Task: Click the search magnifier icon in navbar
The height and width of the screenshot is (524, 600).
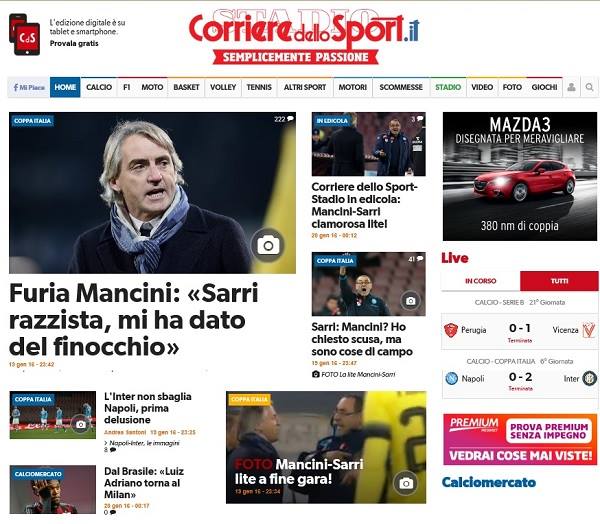Action: pos(589,87)
